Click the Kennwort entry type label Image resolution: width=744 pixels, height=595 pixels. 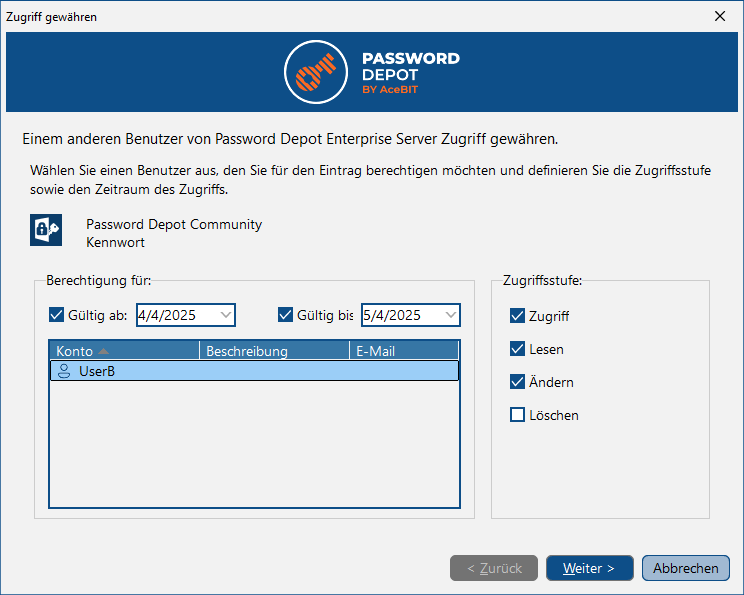(115, 242)
